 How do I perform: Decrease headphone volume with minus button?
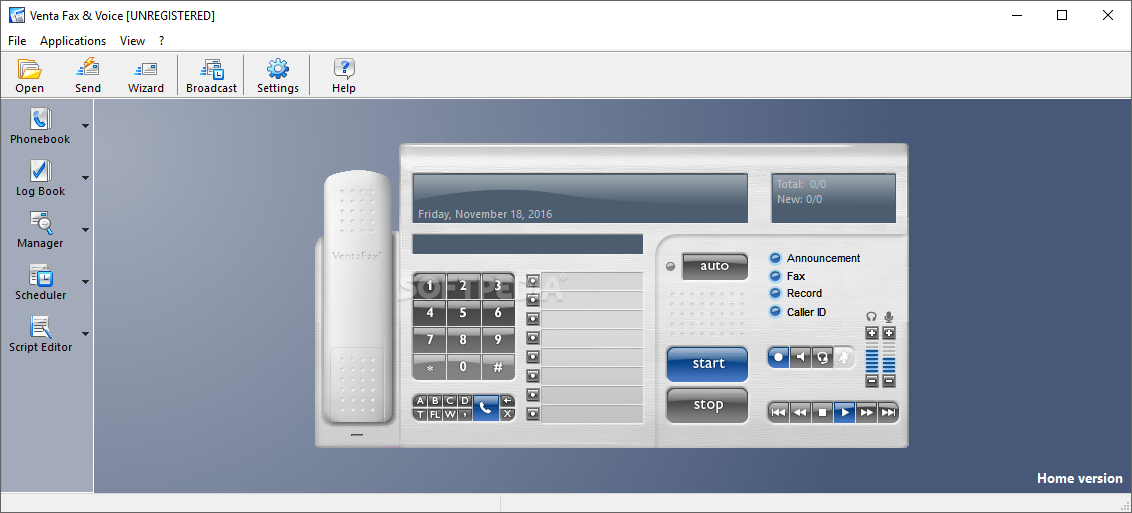point(872,380)
